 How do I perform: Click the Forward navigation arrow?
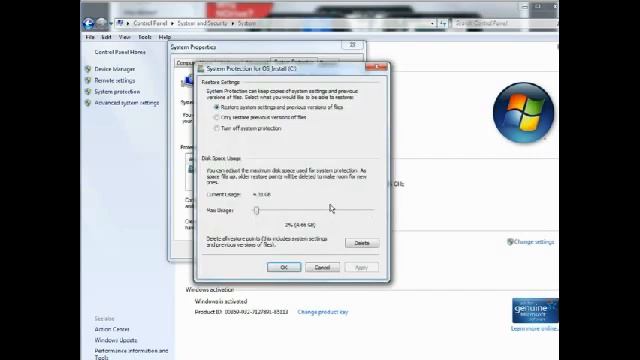click(x=101, y=23)
